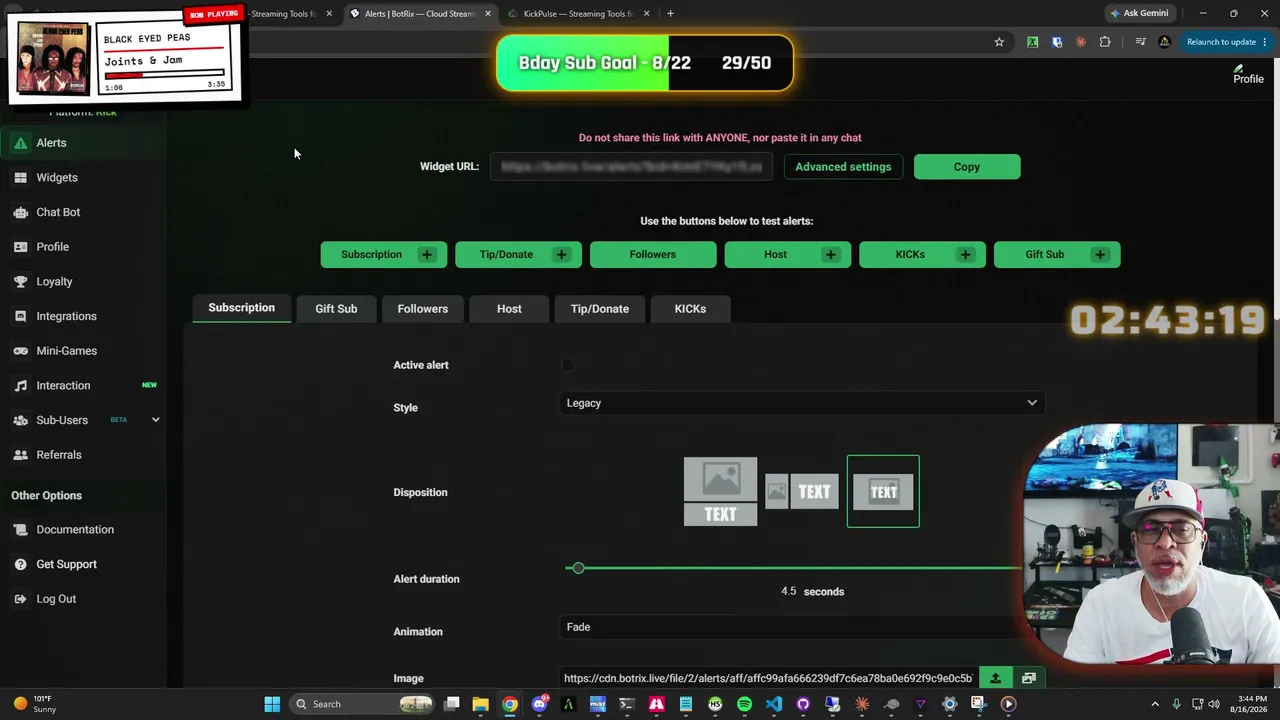Image resolution: width=1280 pixels, height=720 pixels.
Task: Open the Animation dropdown showing Fade
Action: [802, 627]
